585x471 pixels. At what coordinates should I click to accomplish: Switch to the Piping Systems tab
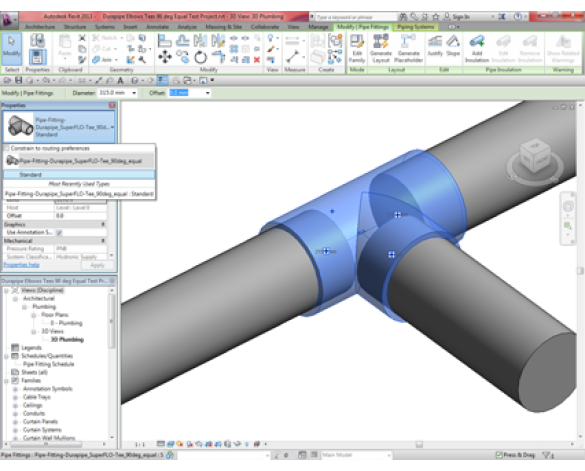[416, 27]
